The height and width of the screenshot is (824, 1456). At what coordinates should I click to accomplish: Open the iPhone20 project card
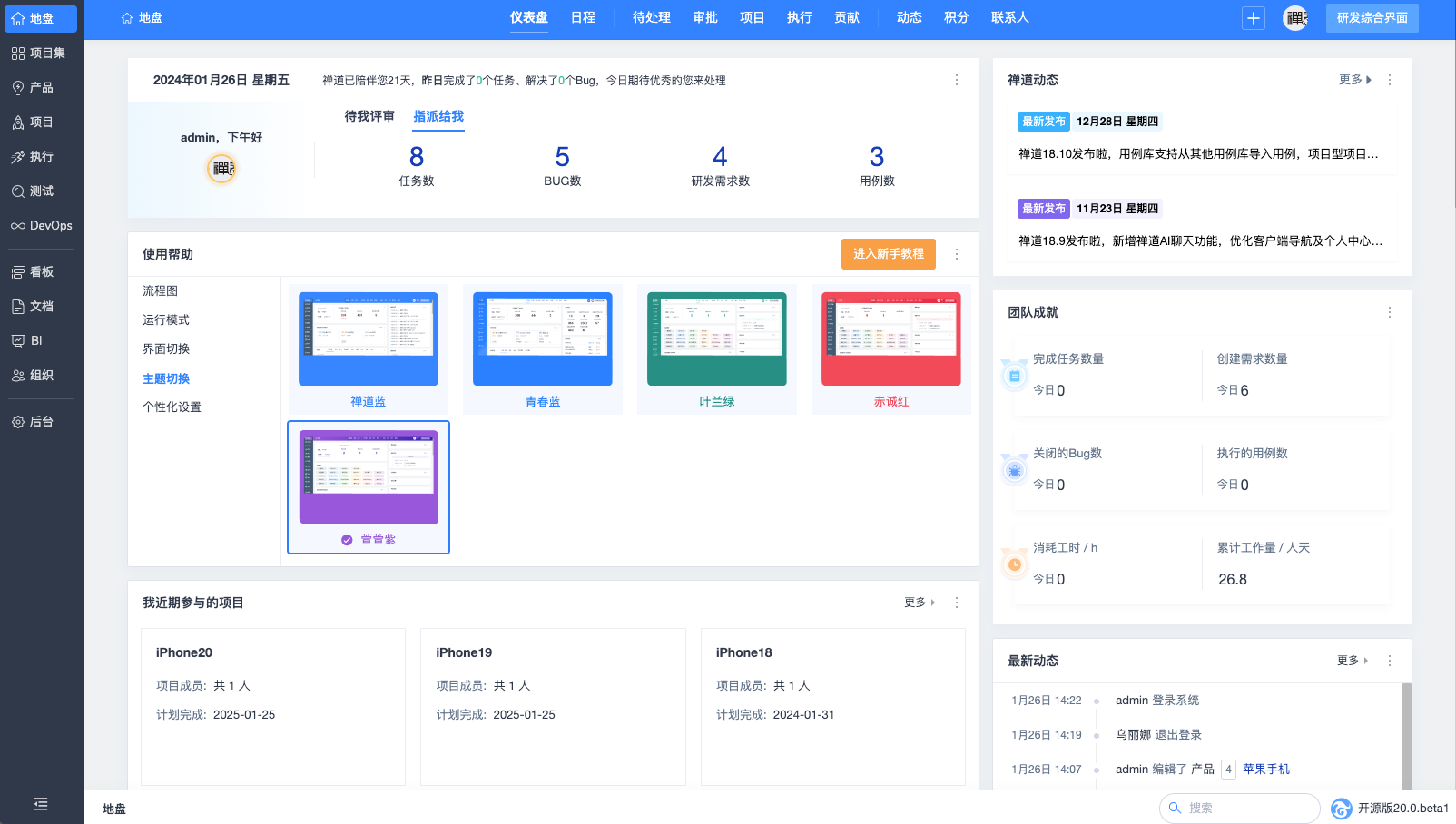pos(273,707)
